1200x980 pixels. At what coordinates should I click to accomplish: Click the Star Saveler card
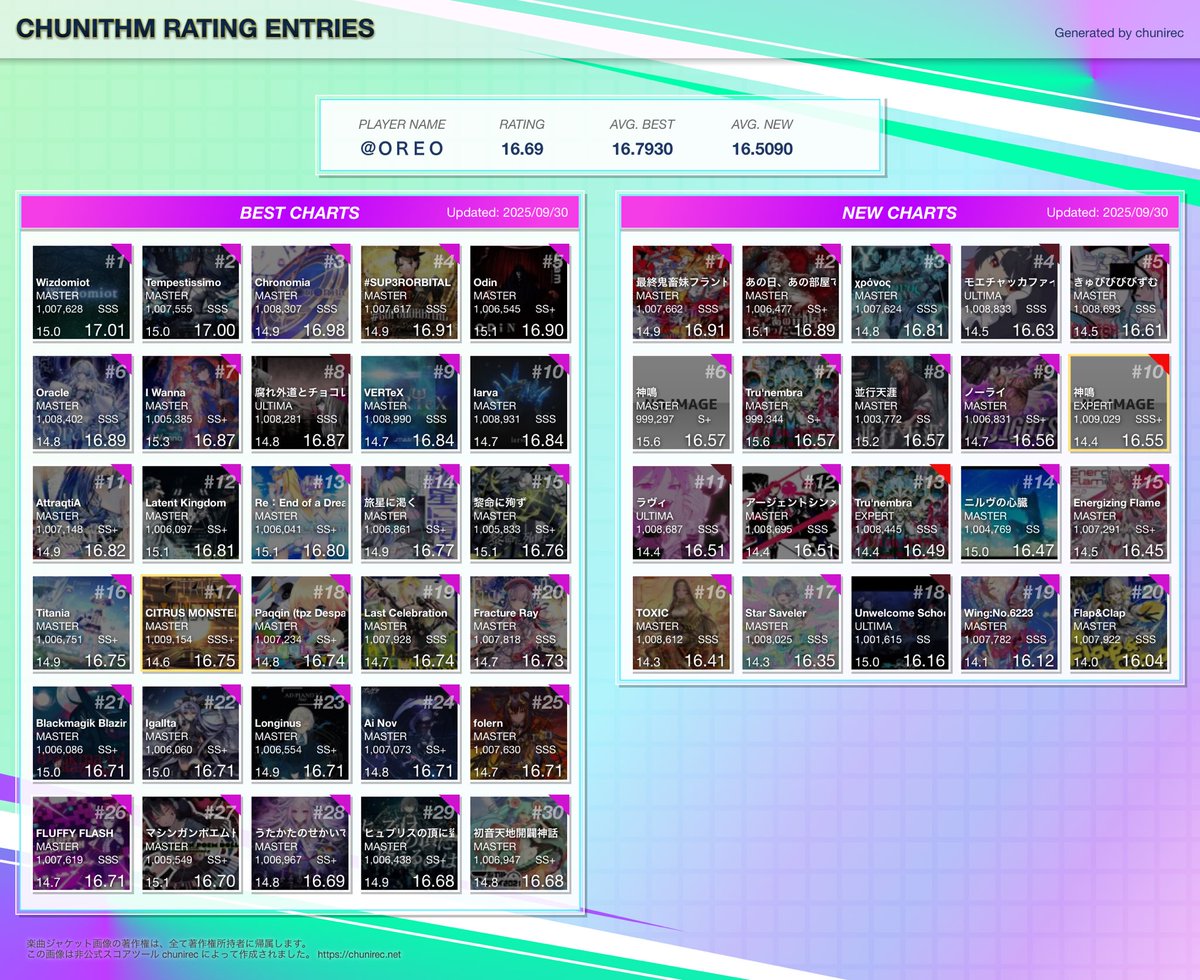(792, 623)
